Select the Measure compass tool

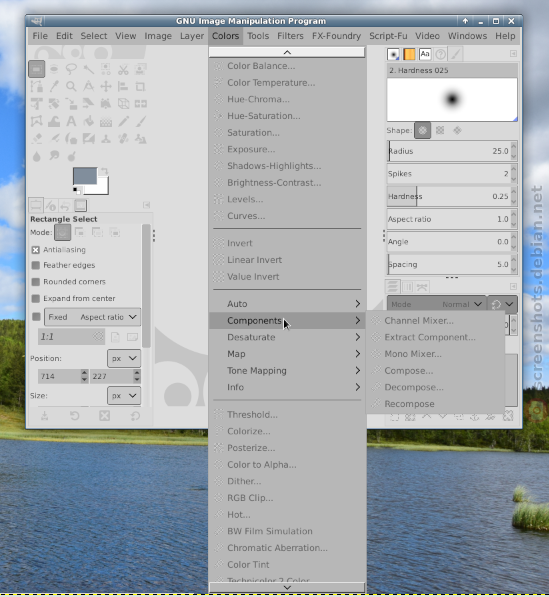[88, 86]
